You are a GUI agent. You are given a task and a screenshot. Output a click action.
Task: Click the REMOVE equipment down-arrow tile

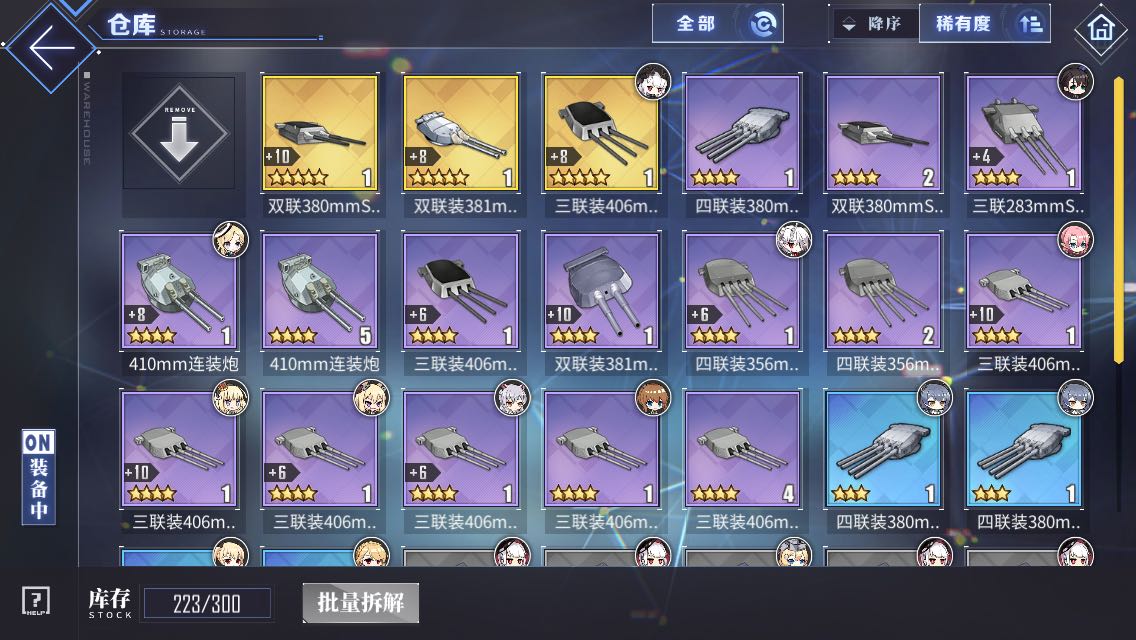179,133
